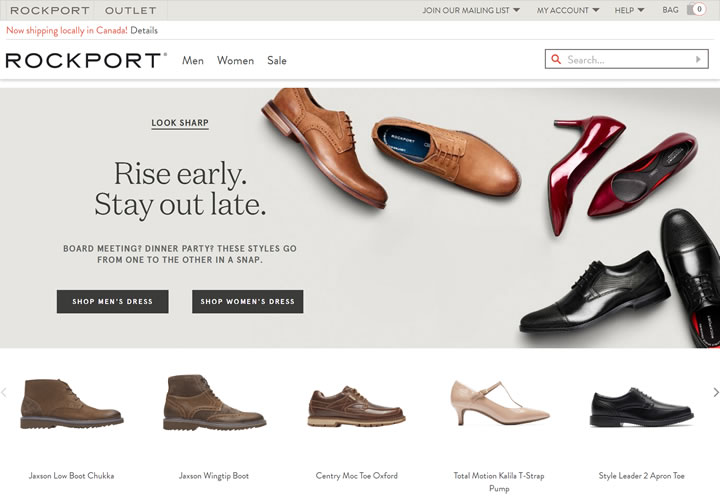Switch to the Rockport tab
This screenshot has height=501, width=720.
50,10
